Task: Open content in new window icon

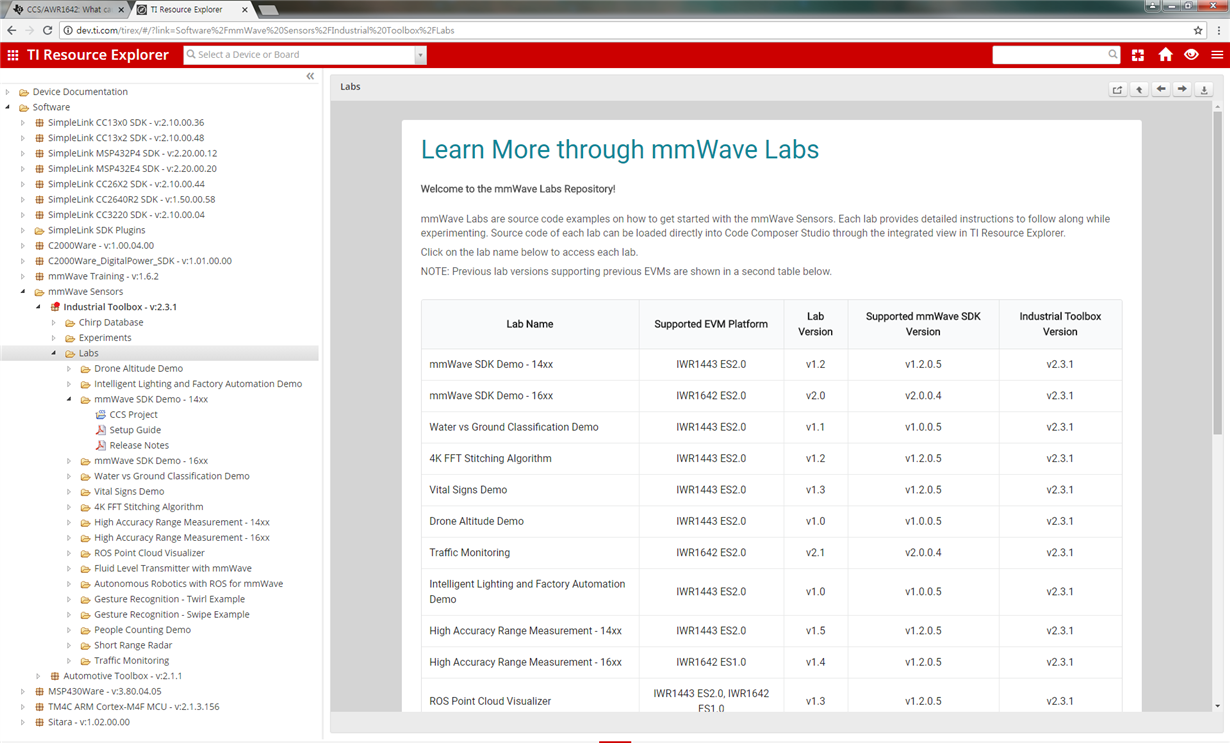Action: click(x=1118, y=90)
